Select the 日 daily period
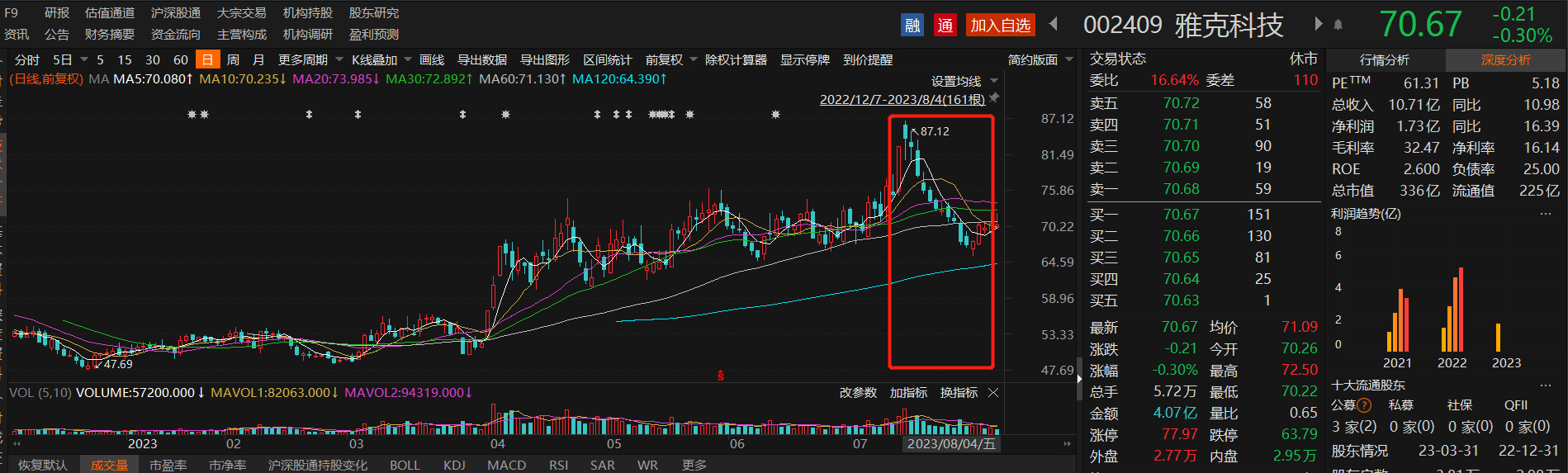1568x473 pixels. (207, 60)
